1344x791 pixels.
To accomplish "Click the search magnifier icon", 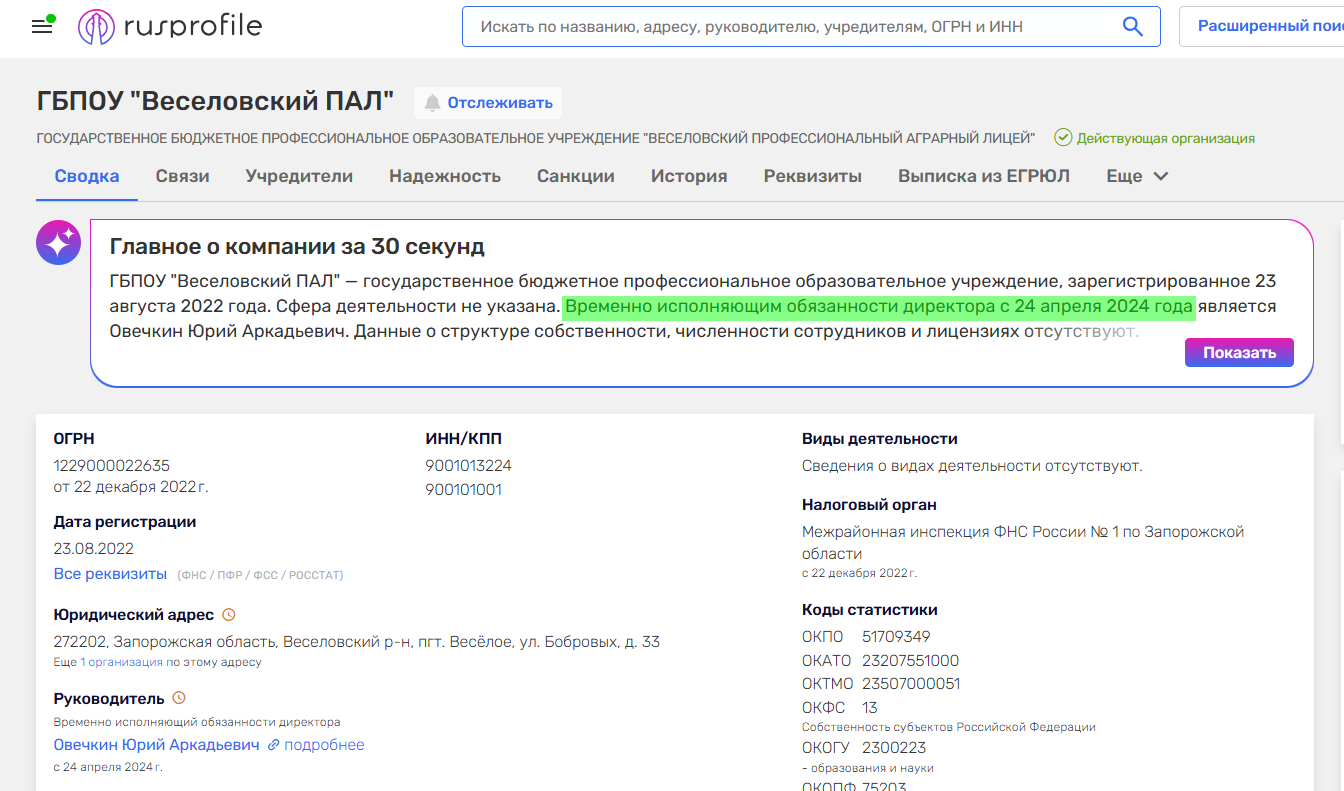I will 1132,27.
